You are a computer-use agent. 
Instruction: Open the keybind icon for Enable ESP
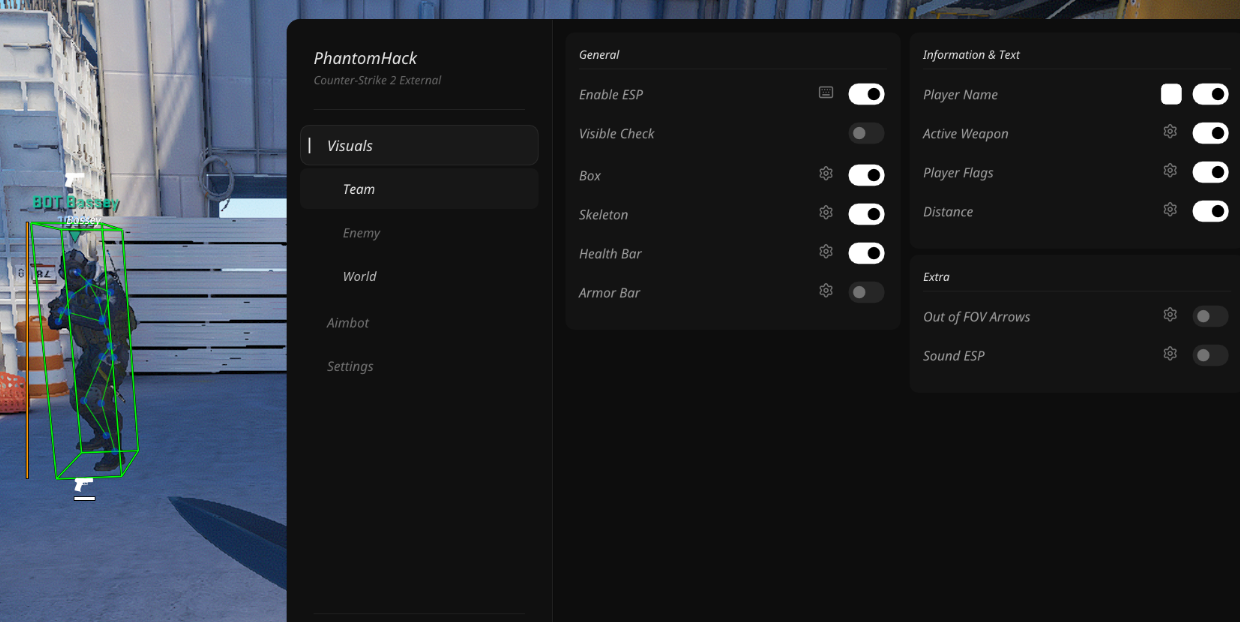826,93
